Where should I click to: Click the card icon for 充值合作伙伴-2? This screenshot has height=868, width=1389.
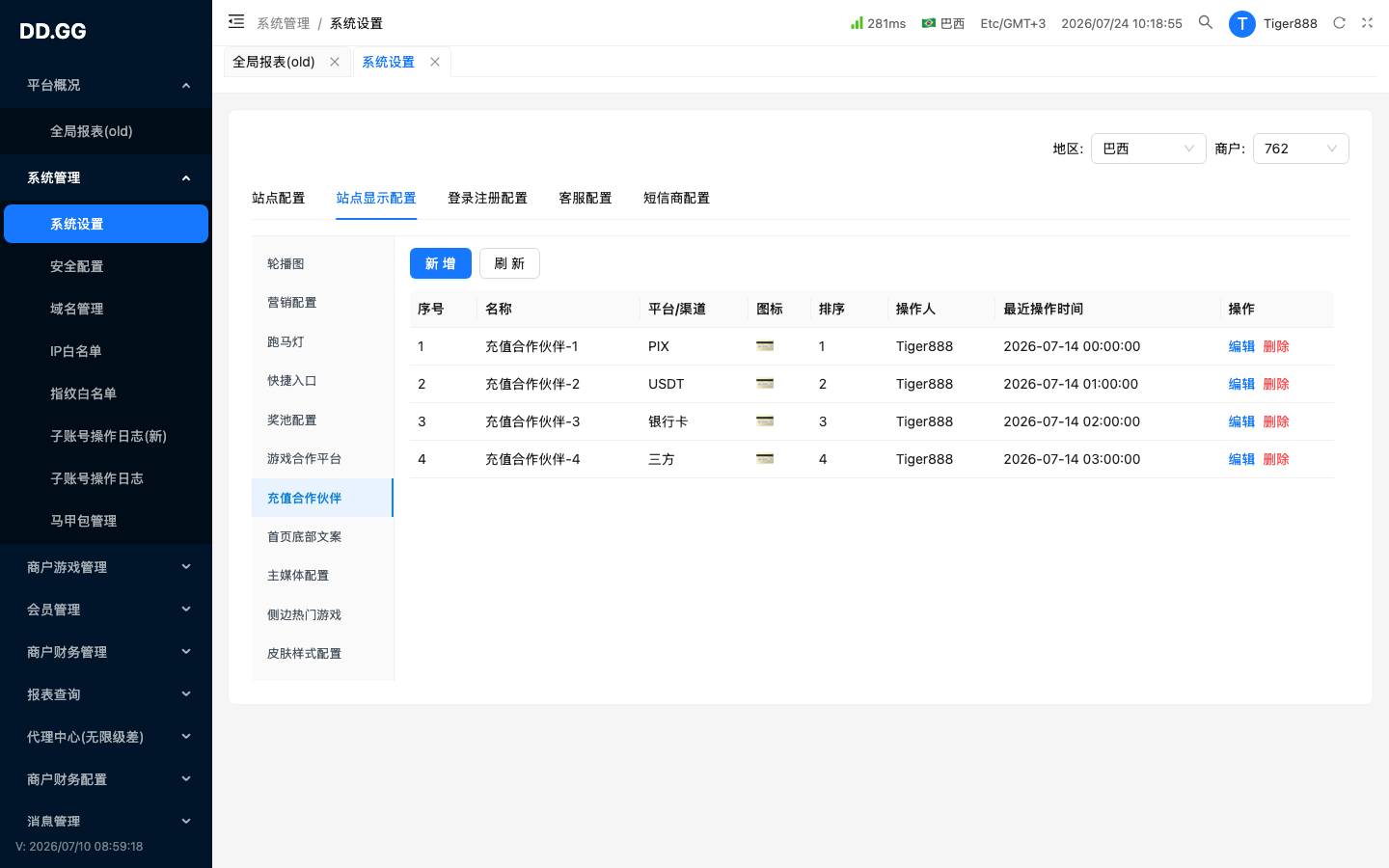click(x=765, y=383)
